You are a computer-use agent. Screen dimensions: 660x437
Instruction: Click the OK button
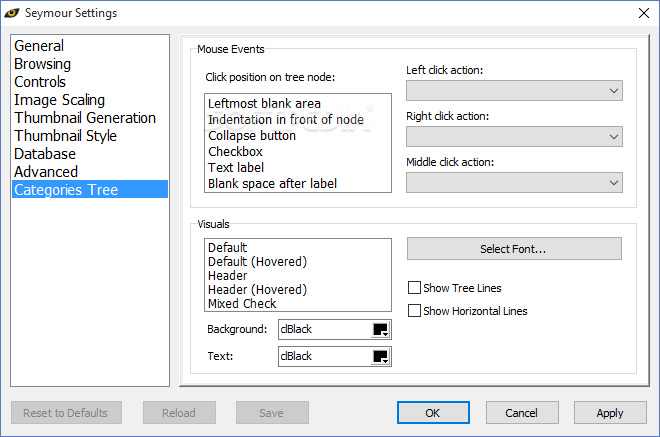click(x=433, y=413)
